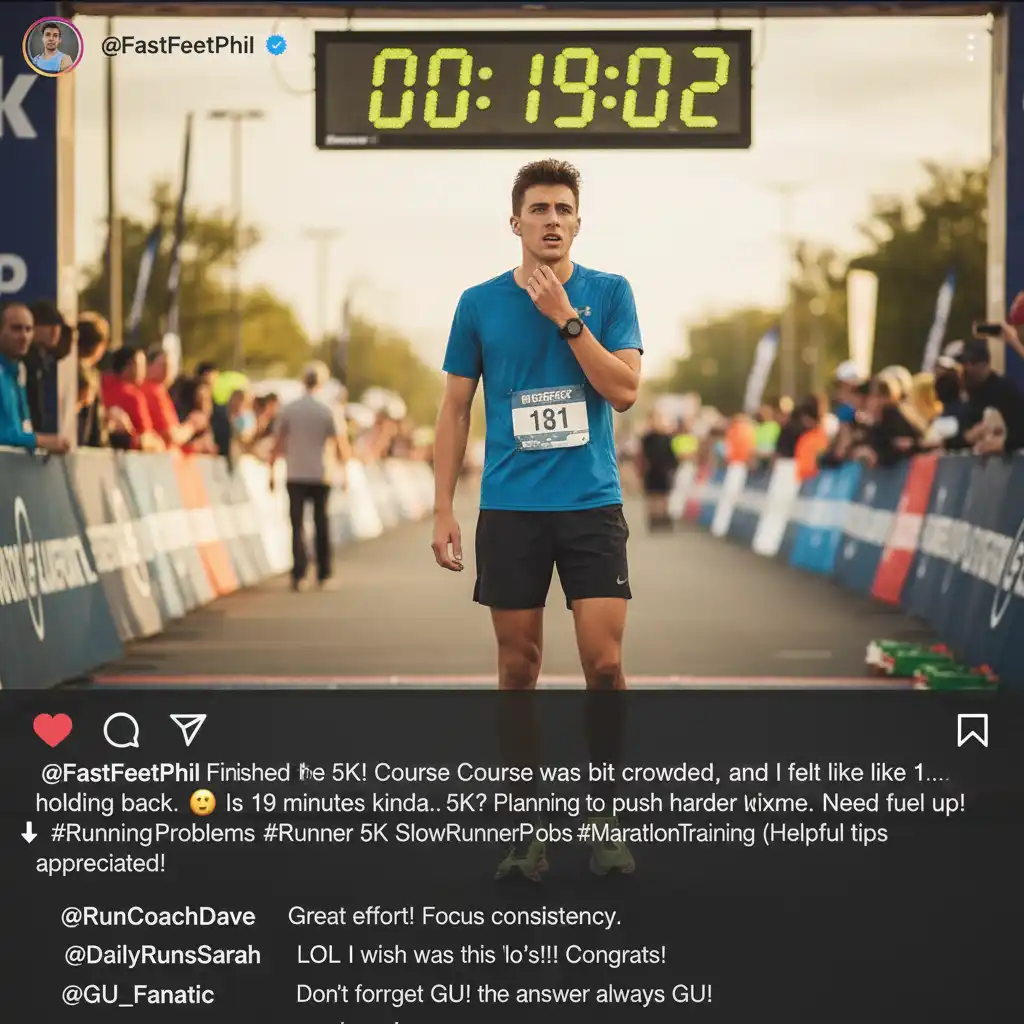The width and height of the screenshot is (1024, 1024).
Task: Like the post with the heart icon
Action: (x=53, y=729)
